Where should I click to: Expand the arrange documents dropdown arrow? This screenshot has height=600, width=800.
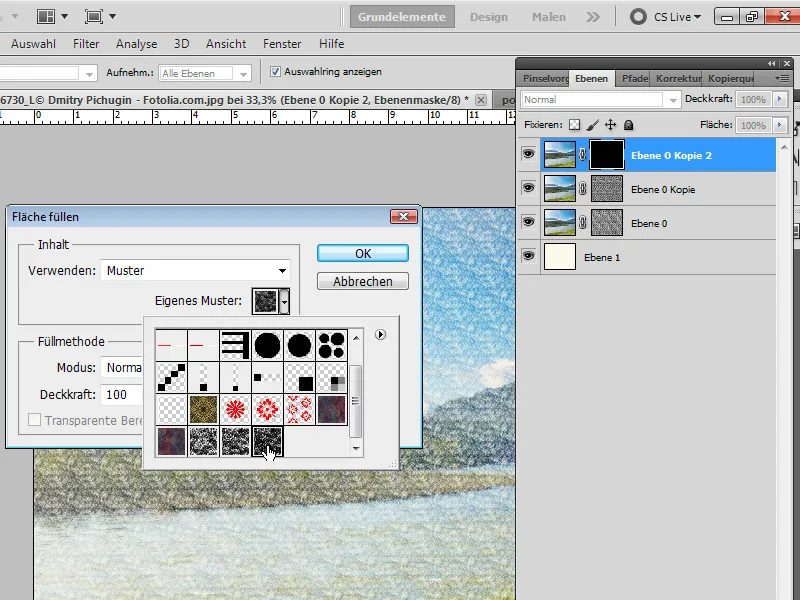point(64,16)
